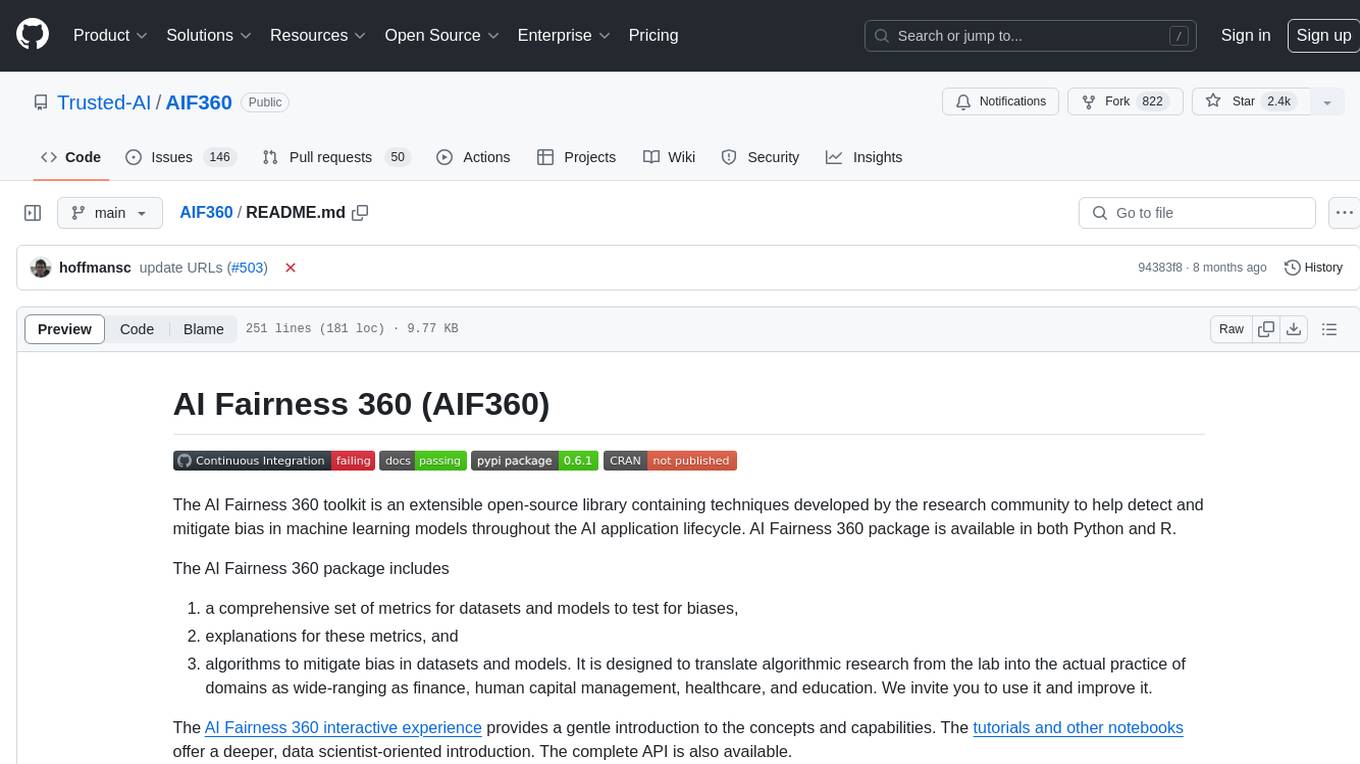Click the docs passing badge
This screenshot has width=1360, height=764.
pyautogui.click(x=422, y=461)
